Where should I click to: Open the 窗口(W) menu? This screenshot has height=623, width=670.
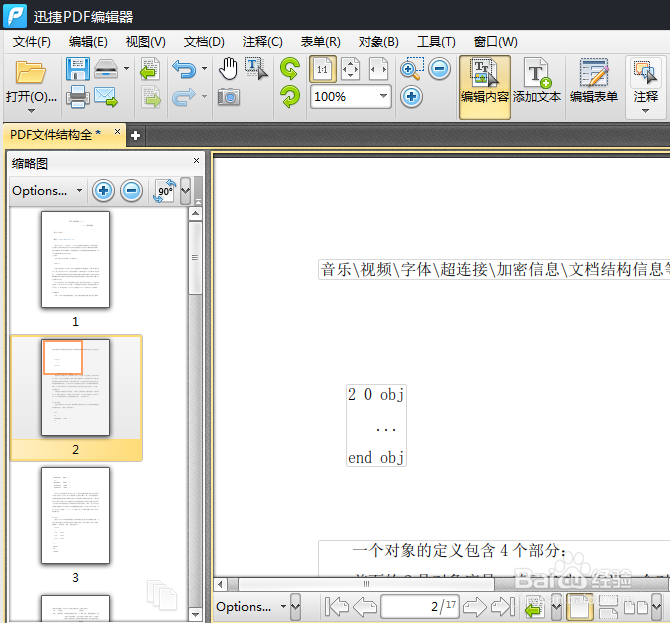(x=496, y=42)
